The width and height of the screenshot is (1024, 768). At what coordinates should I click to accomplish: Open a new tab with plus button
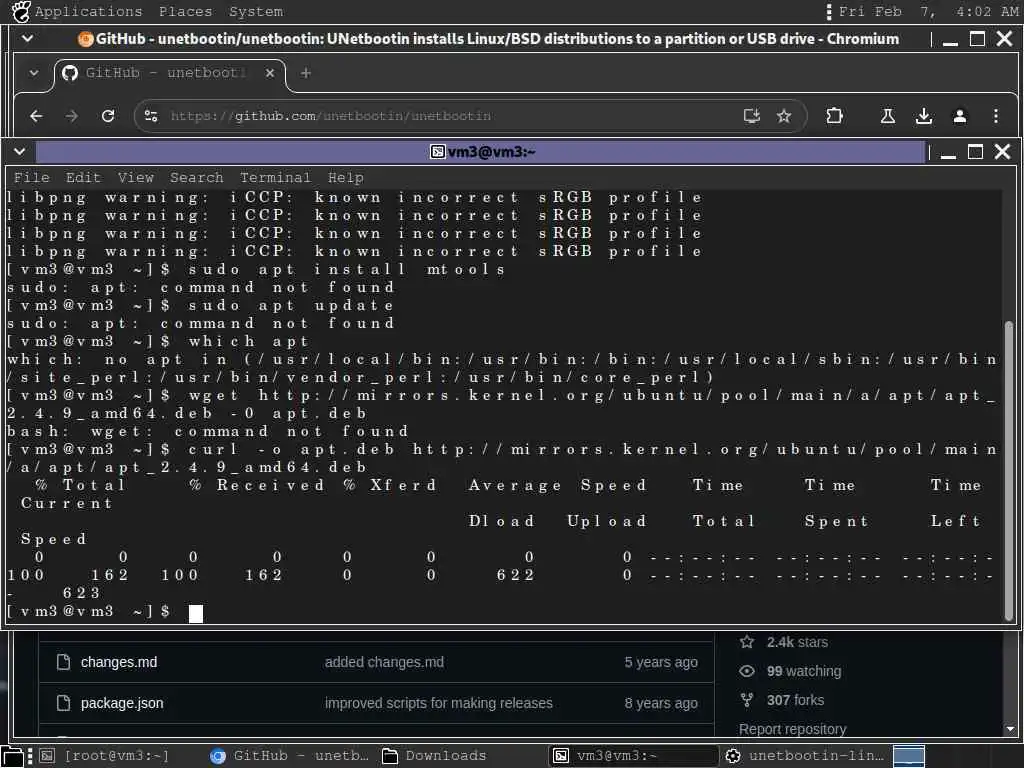click(x=306, y=73)
